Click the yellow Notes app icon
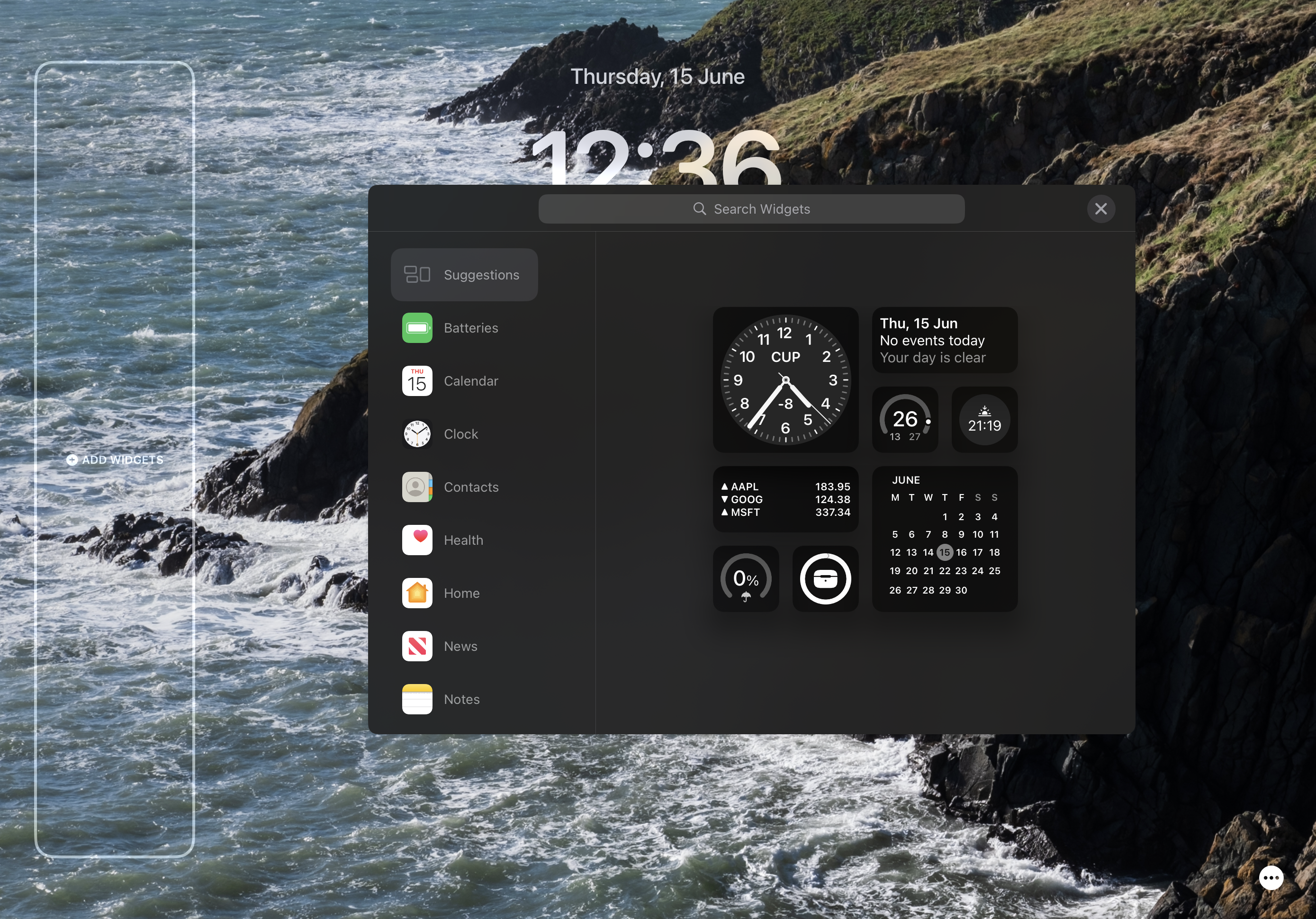This screenshot has width=1316, height=919. 417,699
